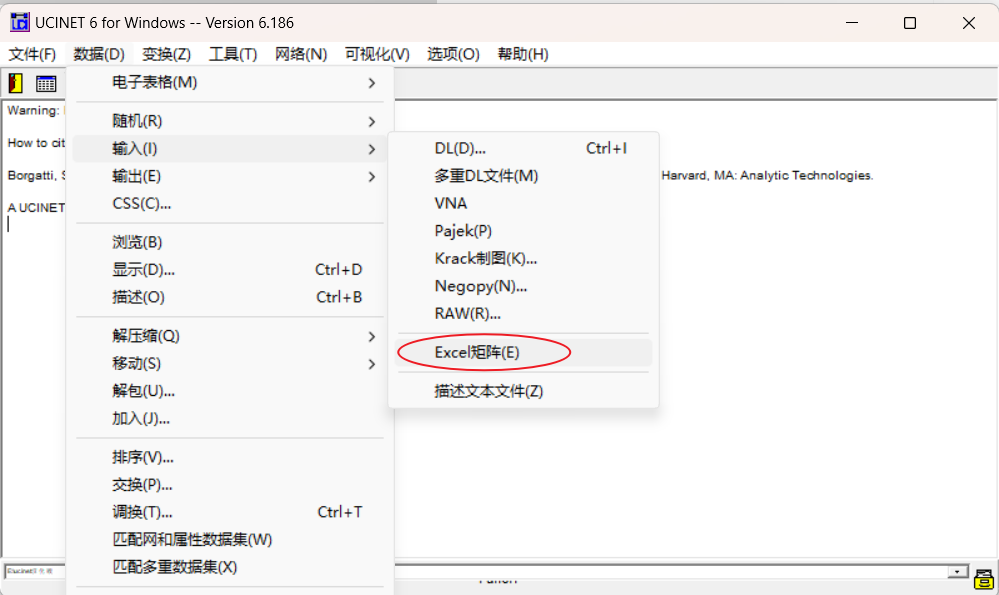Select 排序(V)... menu entry
Image resolution: width=999 pixels, height=595 pixels.
pos(230,457)
